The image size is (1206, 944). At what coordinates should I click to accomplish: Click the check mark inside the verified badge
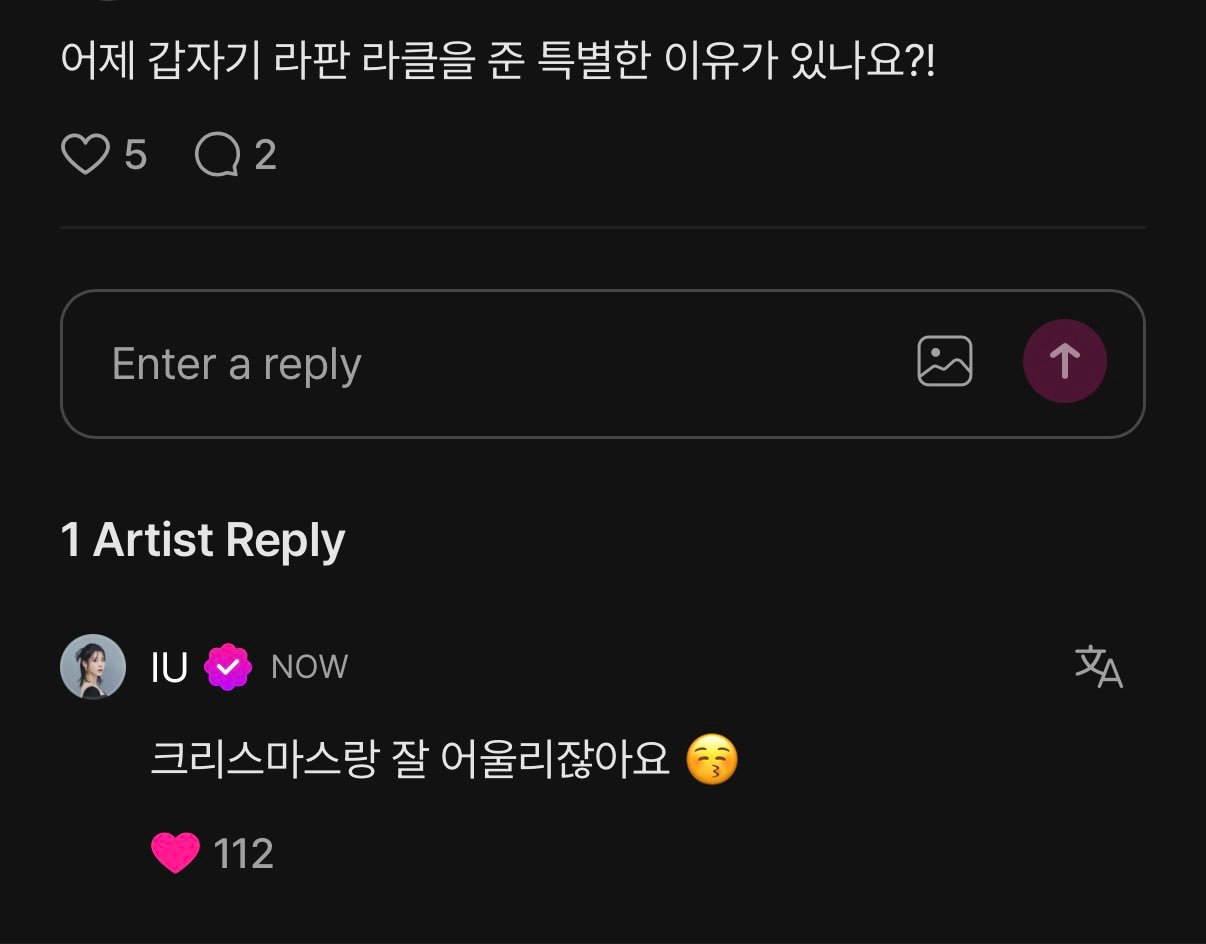228,668
